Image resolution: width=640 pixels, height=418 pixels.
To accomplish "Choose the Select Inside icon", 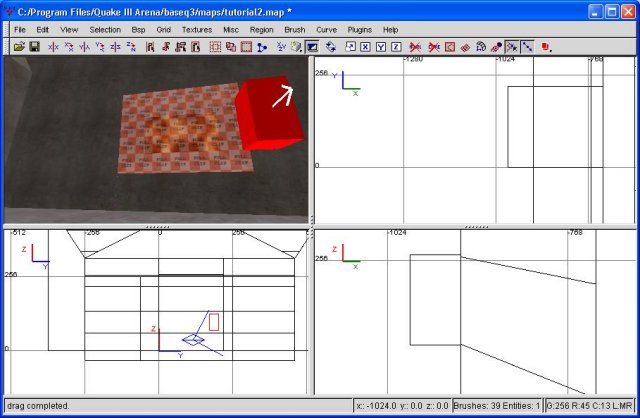I will coord(196,47).
